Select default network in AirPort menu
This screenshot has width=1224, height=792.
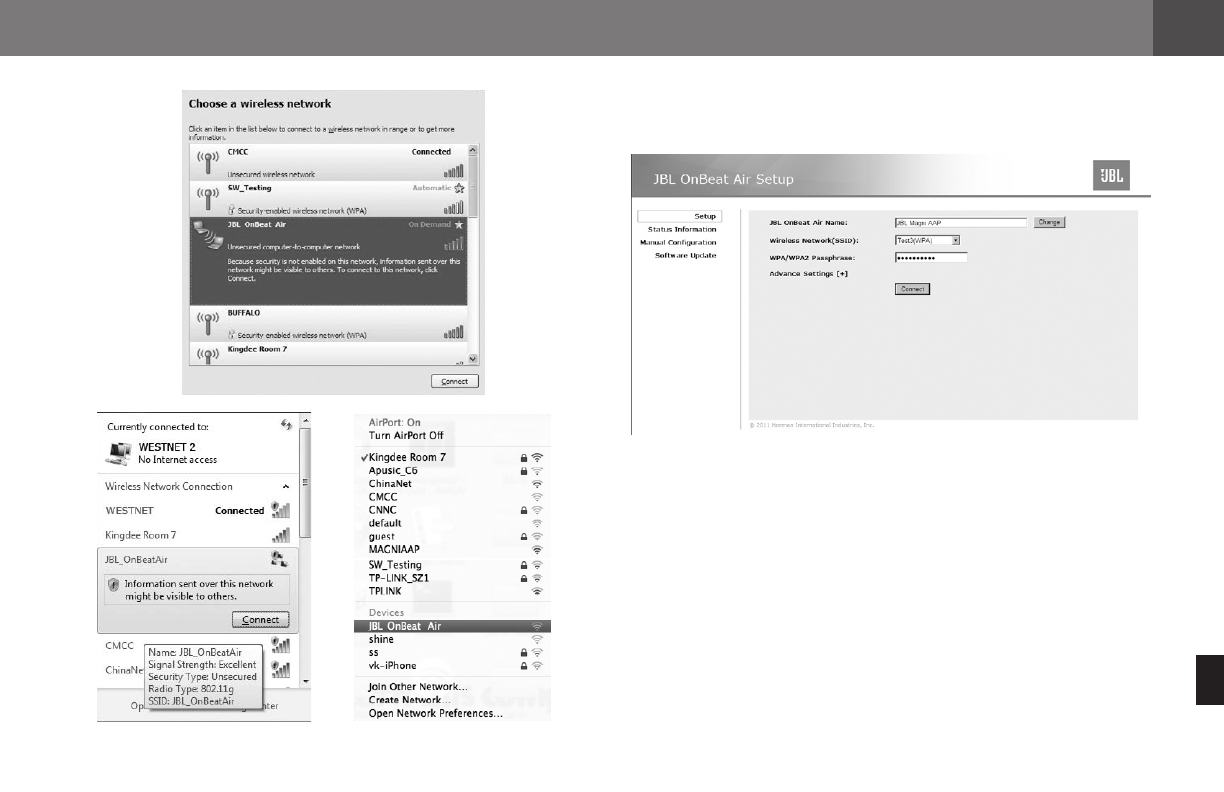point(453,523)
